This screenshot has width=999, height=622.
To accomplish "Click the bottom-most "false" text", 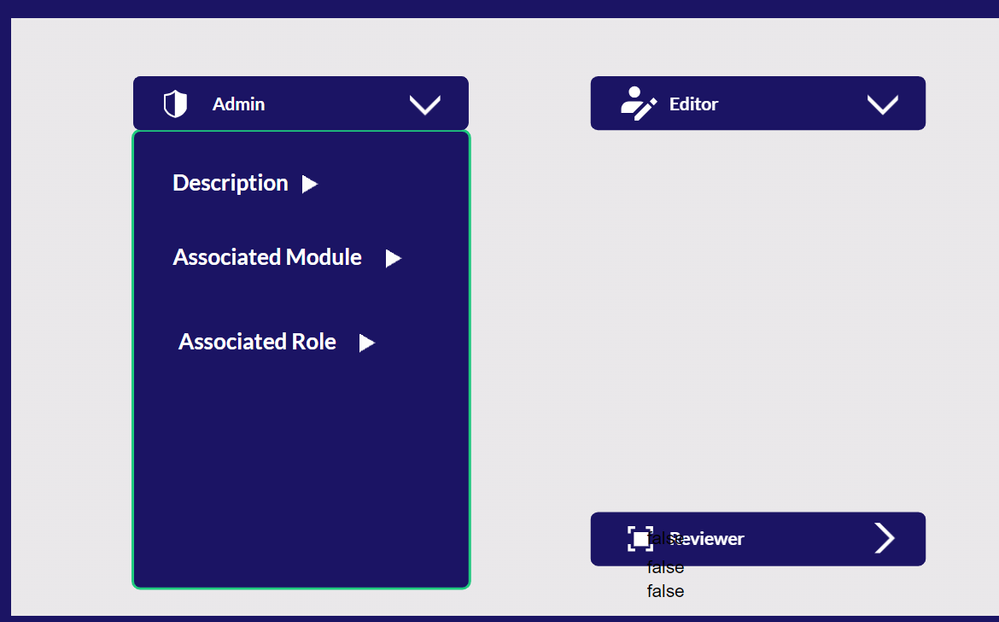I will 665,591.
